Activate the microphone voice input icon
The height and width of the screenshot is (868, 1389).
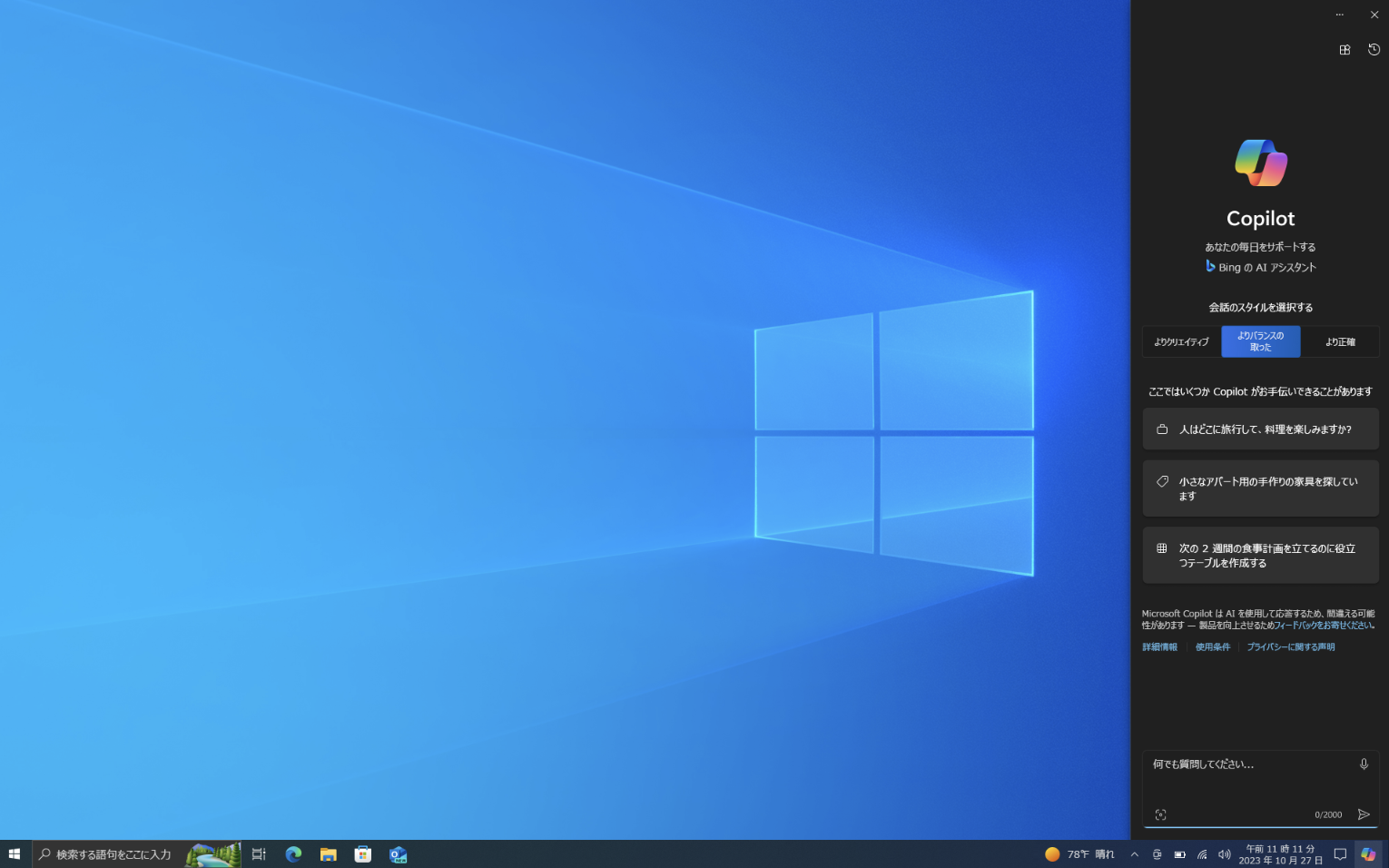[1364, 764]
